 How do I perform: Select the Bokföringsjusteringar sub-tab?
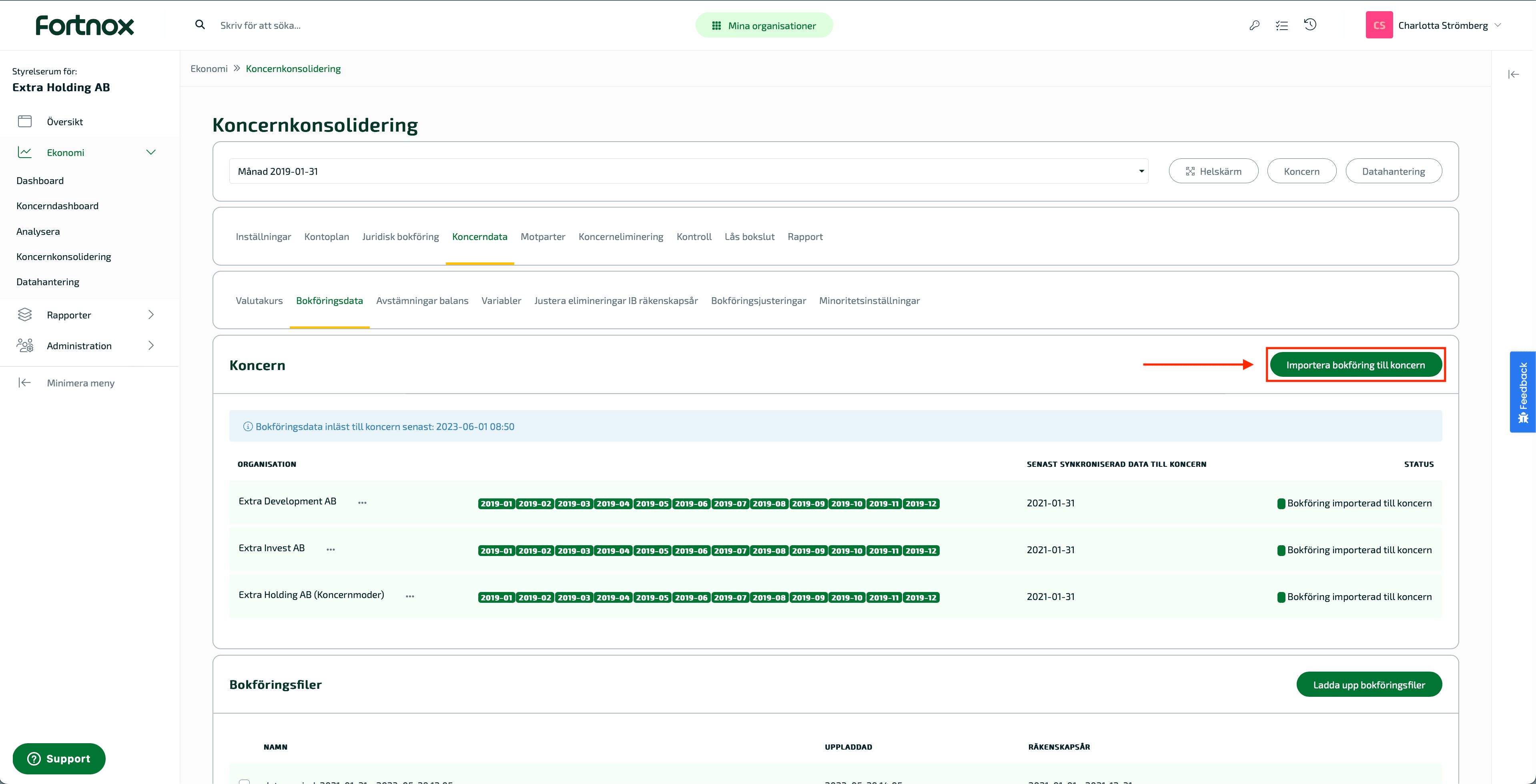[758, 300]
